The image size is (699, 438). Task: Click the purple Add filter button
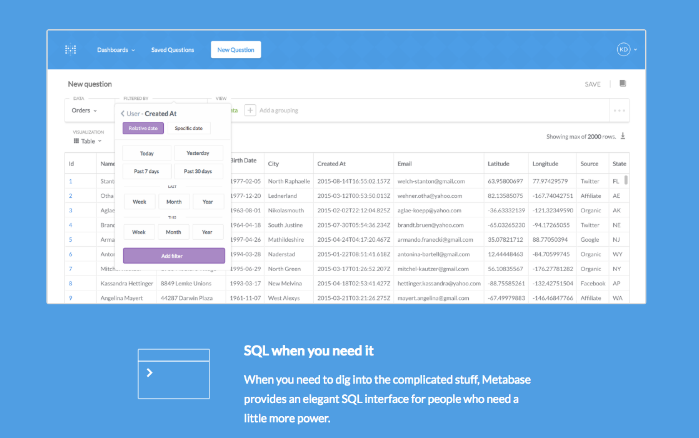(x=174, y=256)
